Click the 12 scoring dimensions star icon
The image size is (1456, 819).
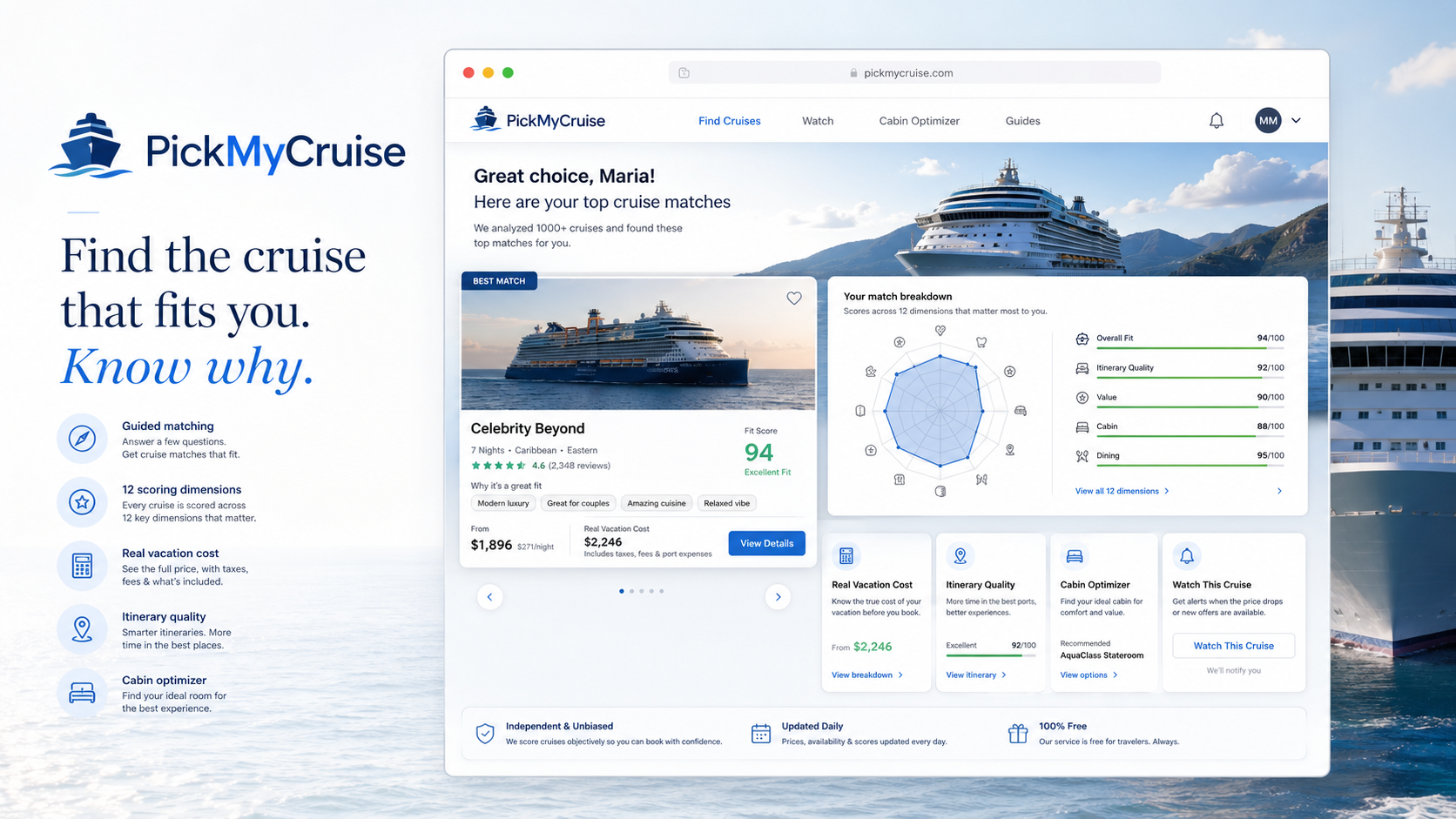tap(82, 502)
